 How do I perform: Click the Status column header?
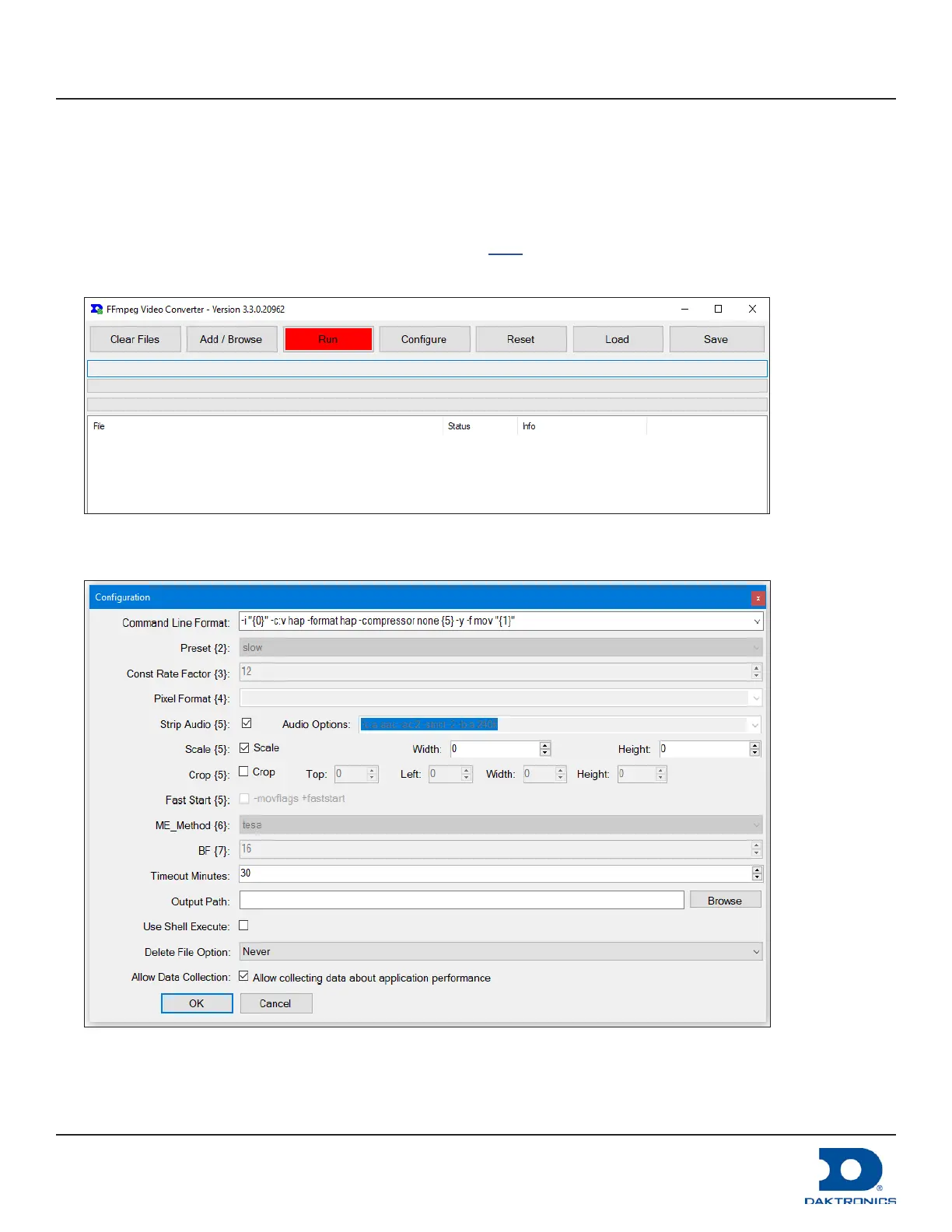(x=459, y=426)
